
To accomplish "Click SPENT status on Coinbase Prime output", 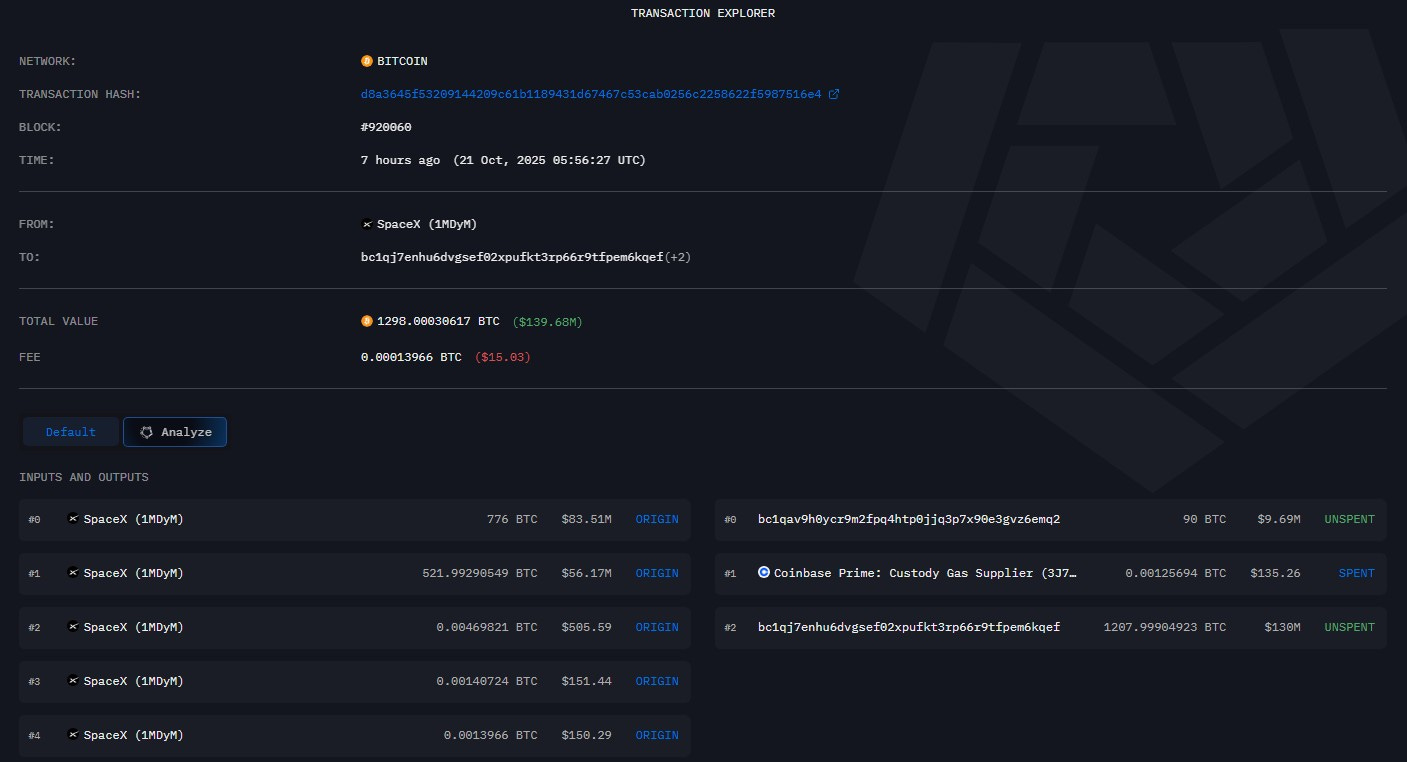I will (x=1357, y=573).
